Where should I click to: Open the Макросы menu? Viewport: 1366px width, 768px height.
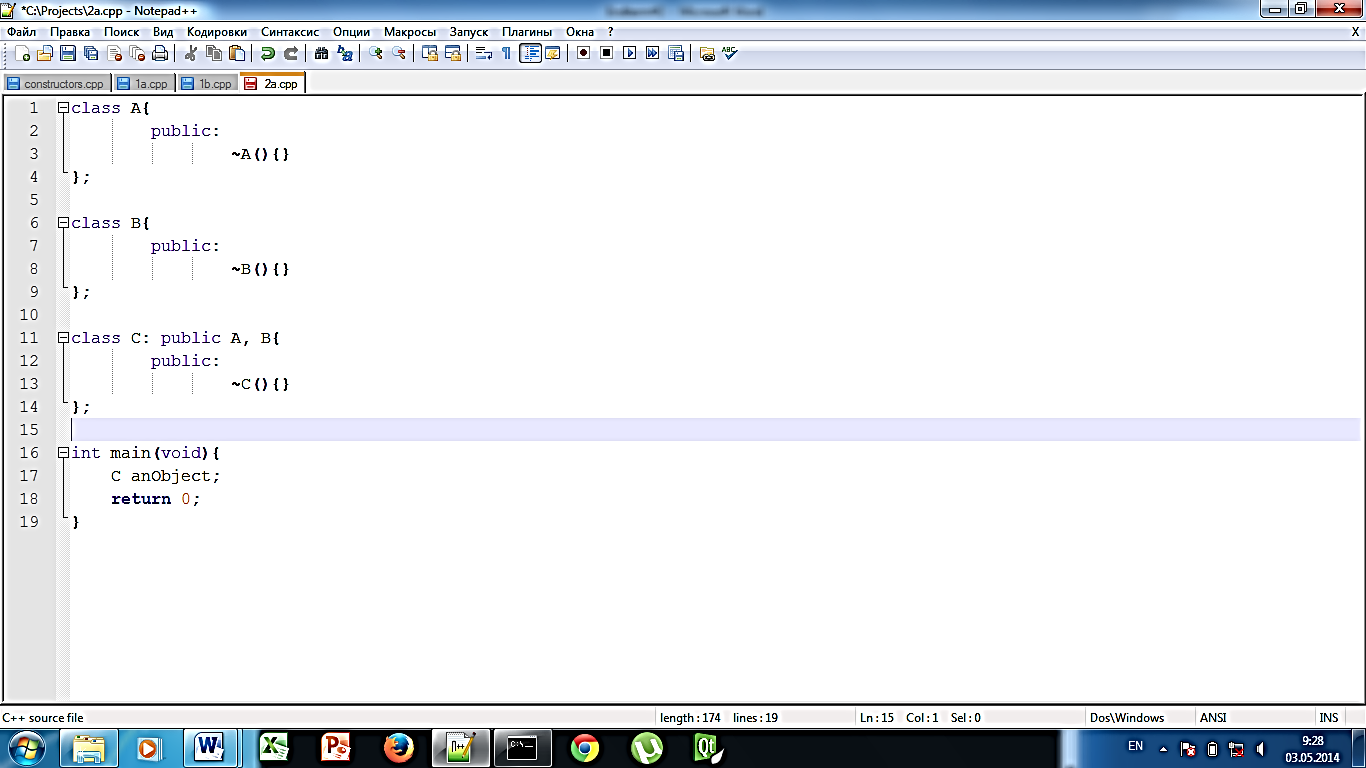(x=410, y=32)
